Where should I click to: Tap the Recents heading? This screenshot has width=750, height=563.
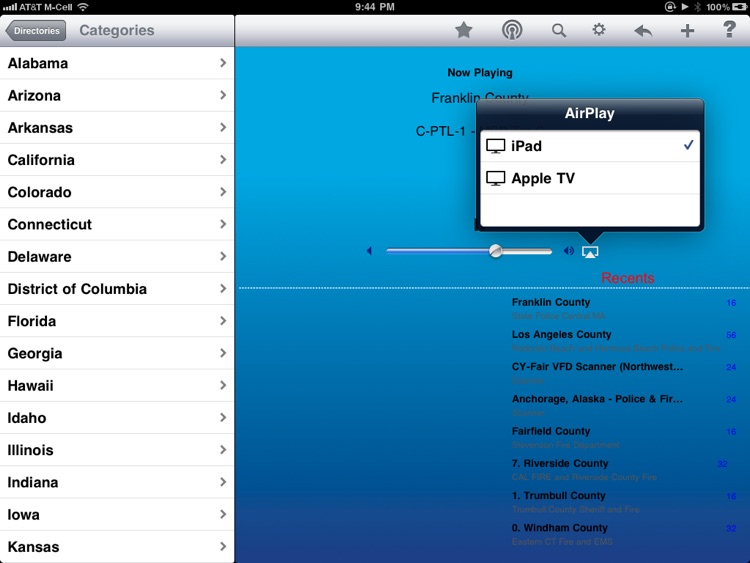pyautogui.click(x=628, y=278)
